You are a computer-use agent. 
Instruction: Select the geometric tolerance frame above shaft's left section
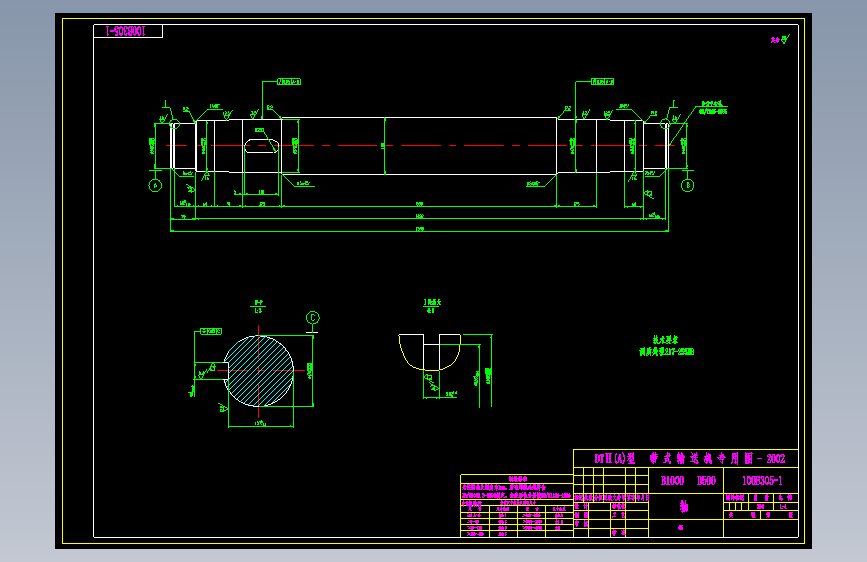coord(289,82)
